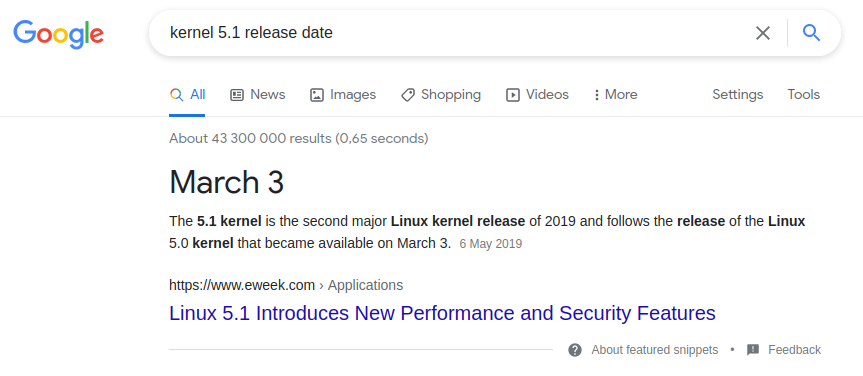This screenshot has height=376, width=863.
Task: Click the All tab magnifier icon
Action: pos(176,95)
